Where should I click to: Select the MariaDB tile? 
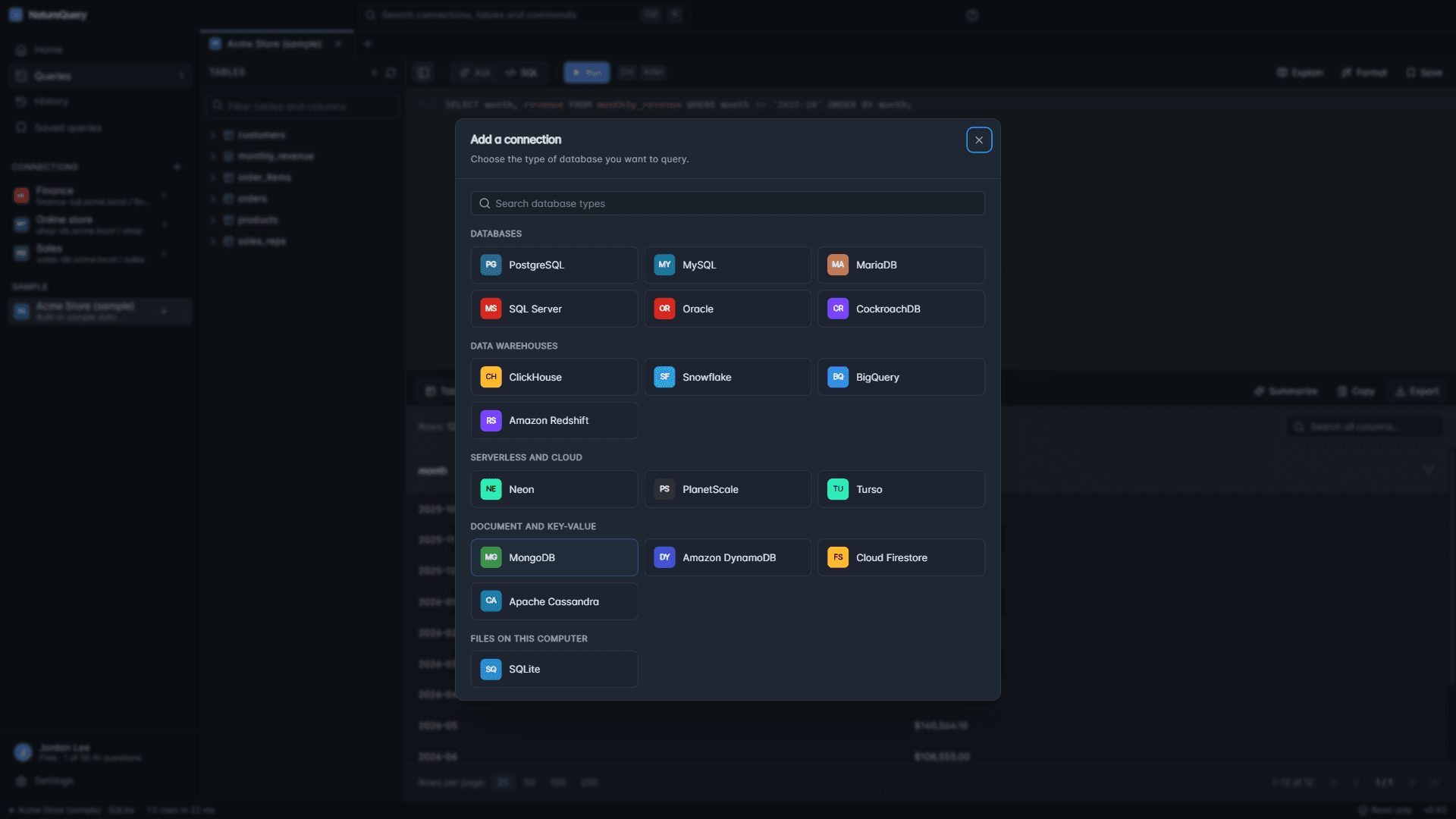pyautogui.click(x=901, y=265)
